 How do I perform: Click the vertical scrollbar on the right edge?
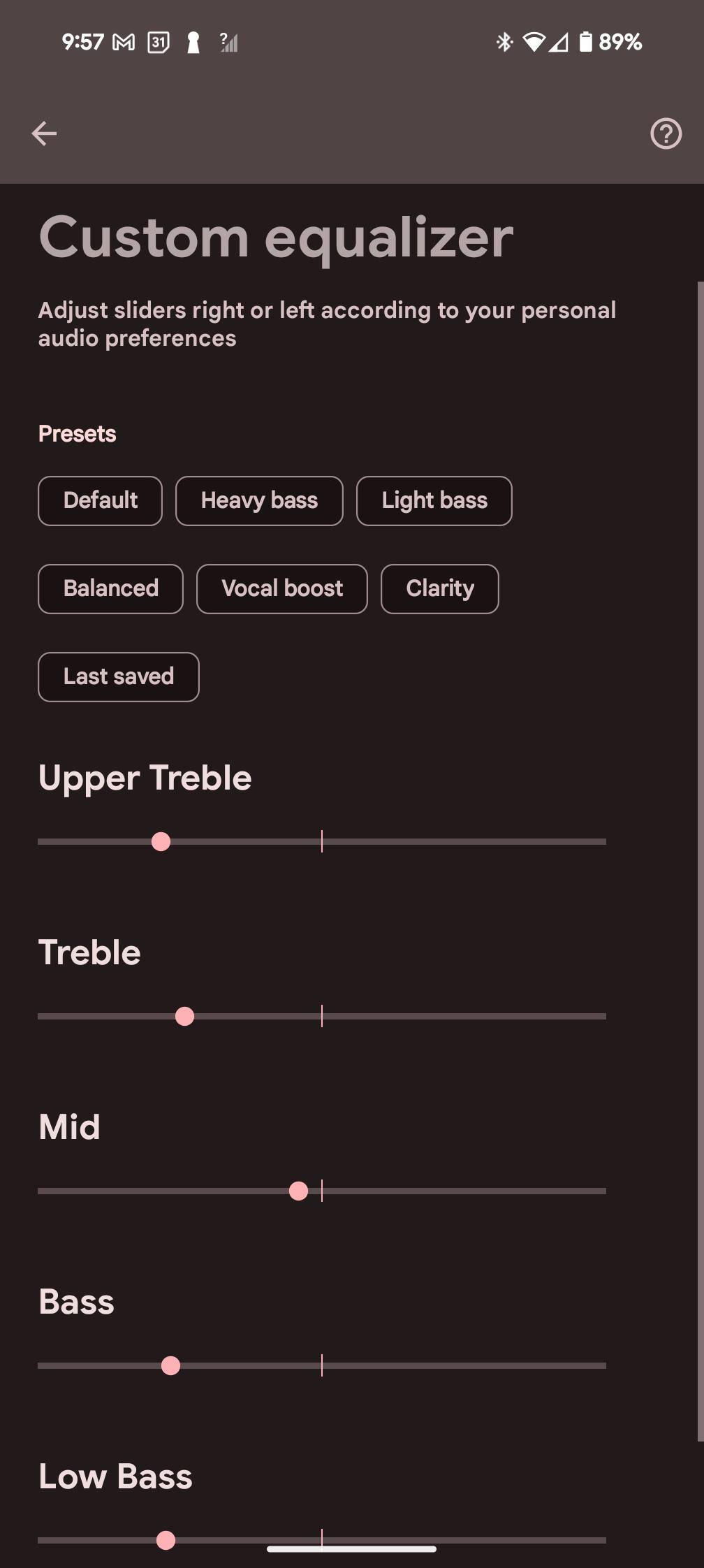[700, 859]
